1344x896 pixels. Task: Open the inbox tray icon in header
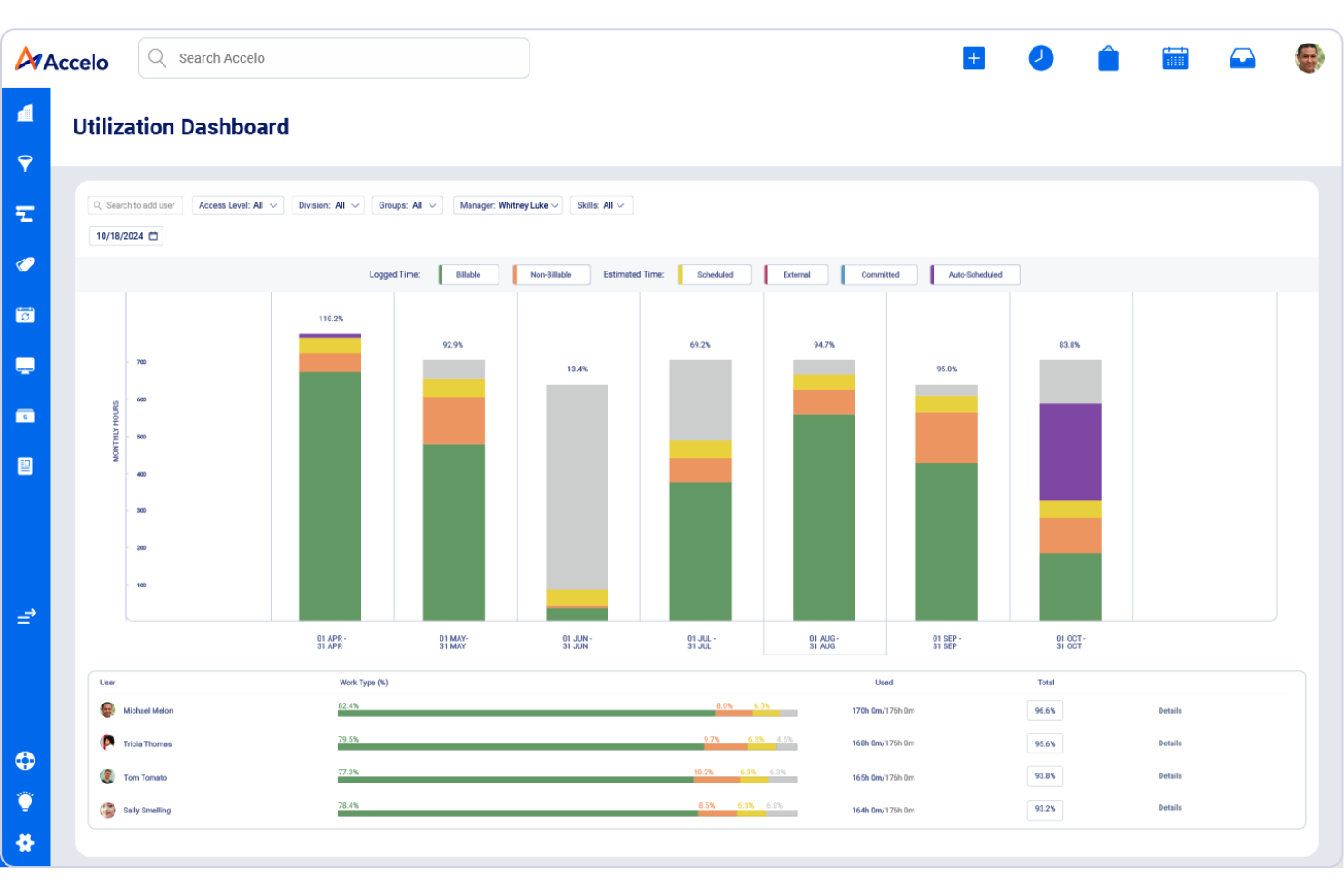coord(1242,58)
